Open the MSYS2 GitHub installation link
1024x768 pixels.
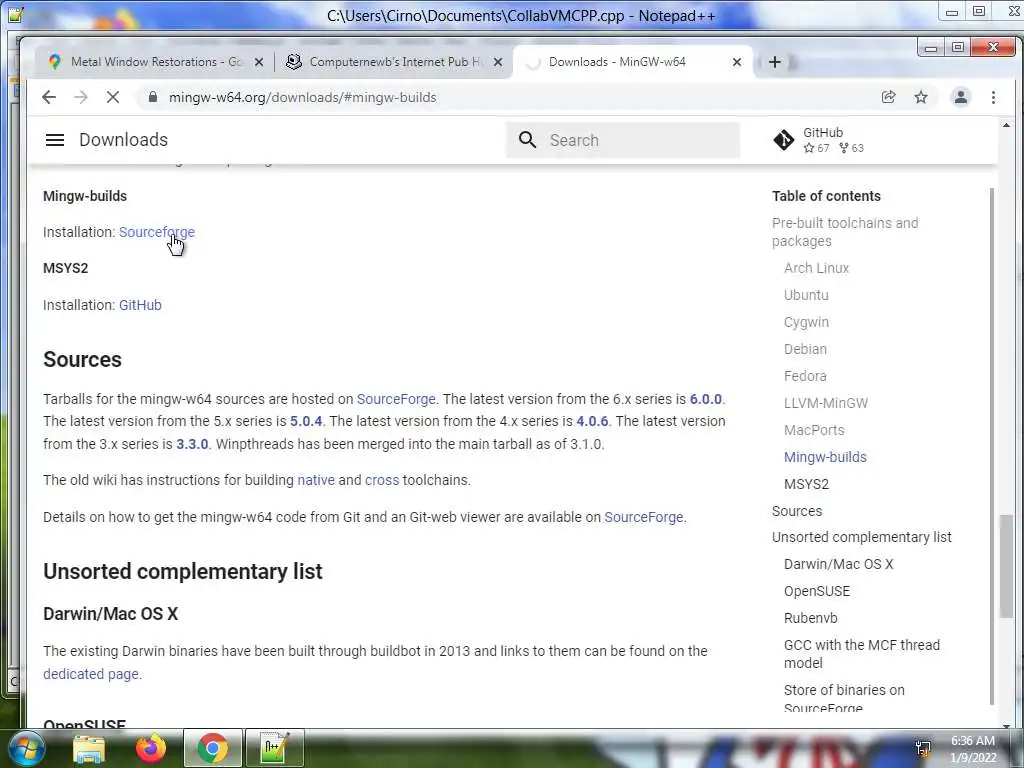[140, 305]
